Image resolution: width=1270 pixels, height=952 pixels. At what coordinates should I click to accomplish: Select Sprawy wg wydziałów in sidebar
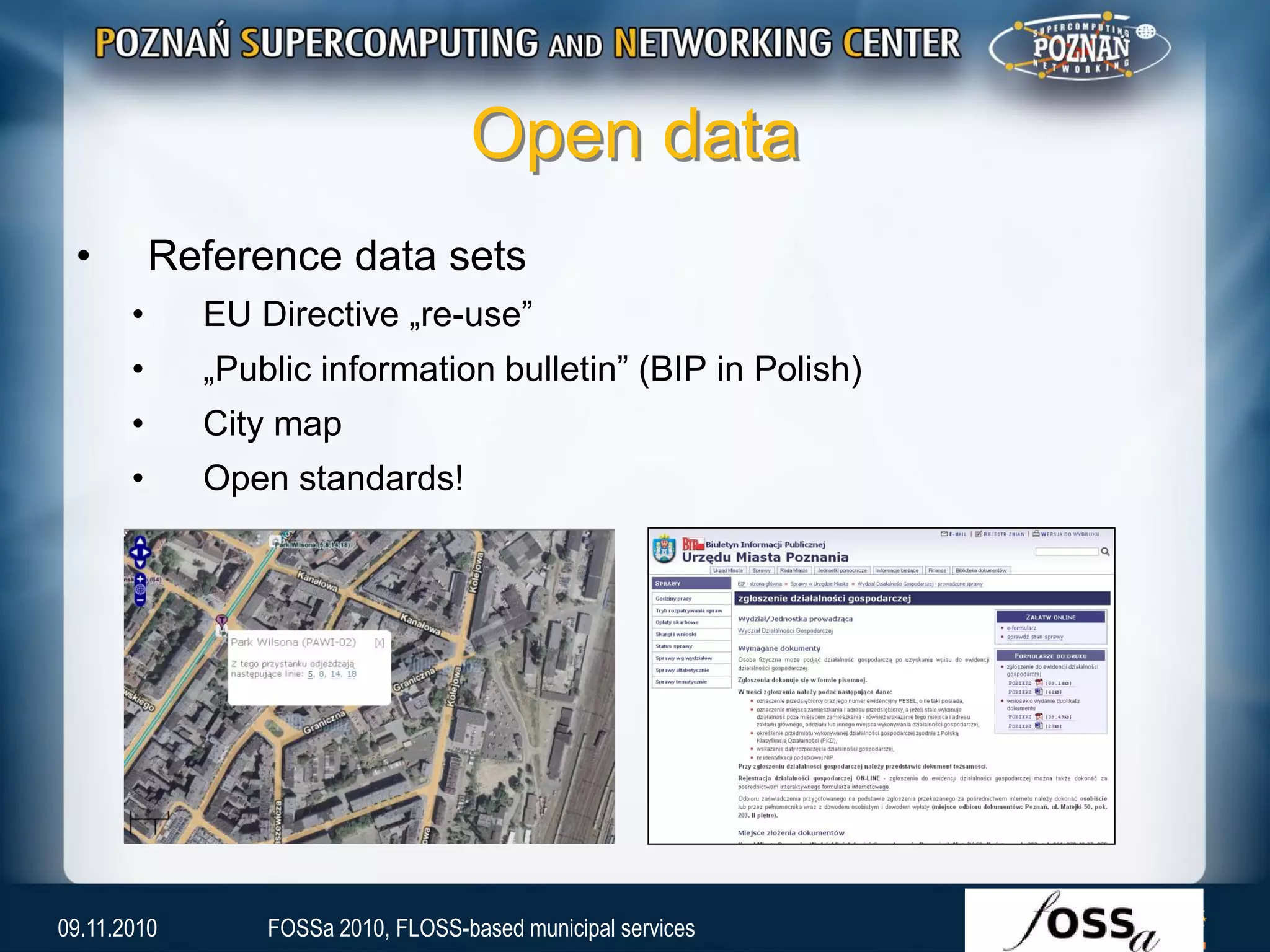coord(691,658)
